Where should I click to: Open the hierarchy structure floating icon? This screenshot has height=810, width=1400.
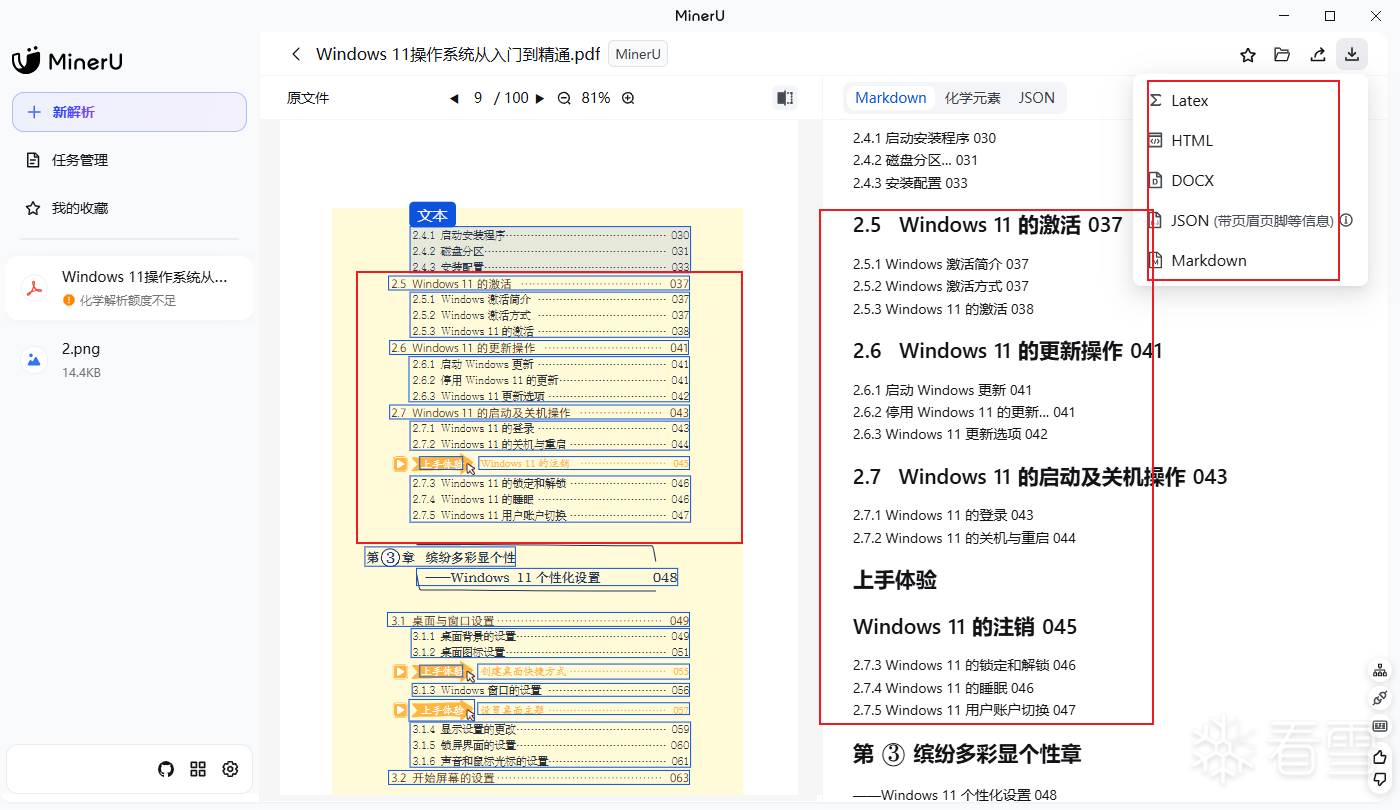coord(1380,669)
